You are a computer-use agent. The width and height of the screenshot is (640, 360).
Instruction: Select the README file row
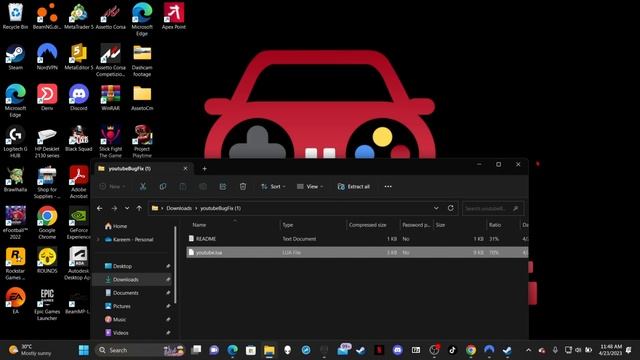pyautogui.click(x=357, y=239)
